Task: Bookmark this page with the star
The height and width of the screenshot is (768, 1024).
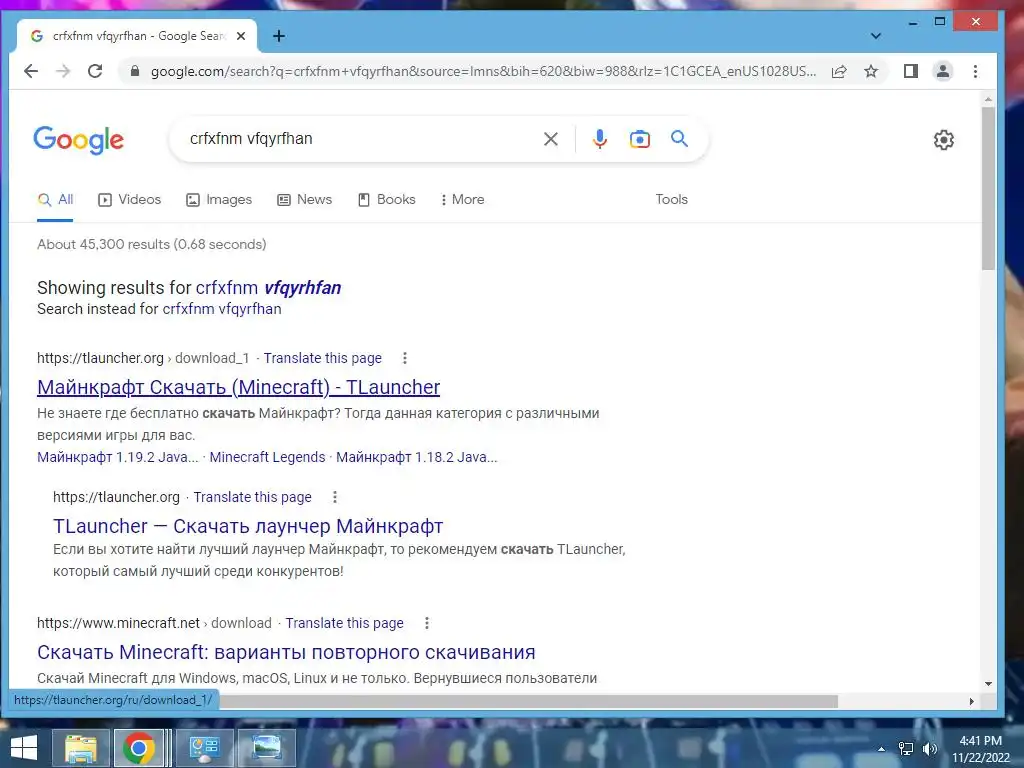Action: [x=871, y=71]
